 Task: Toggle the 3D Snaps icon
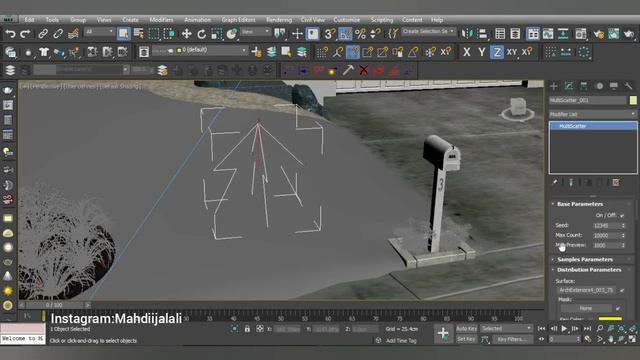pos(330,33)
